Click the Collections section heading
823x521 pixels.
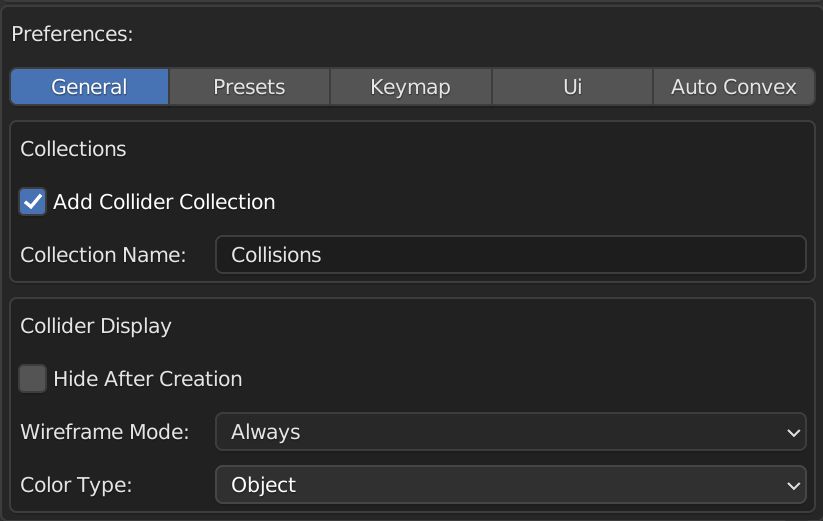coord(73,149)
